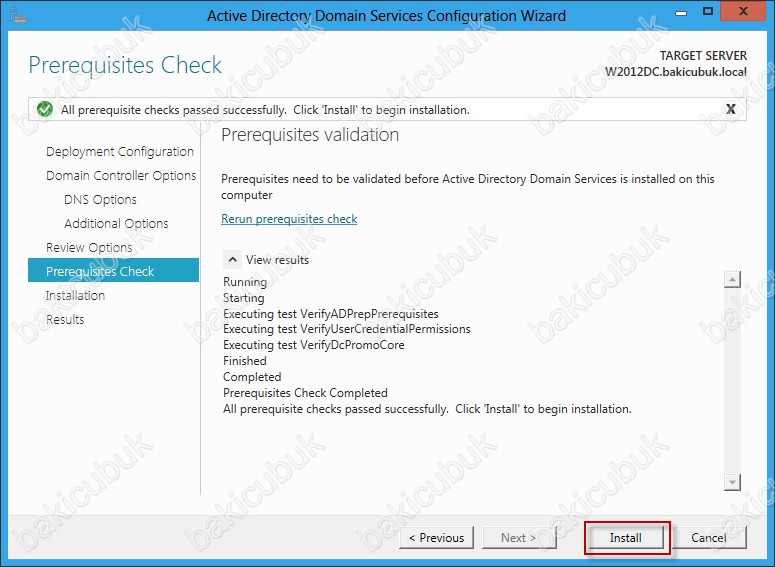The image size is (775, 567).
Task: Click the View results label
Action: (x=277, y=260)
